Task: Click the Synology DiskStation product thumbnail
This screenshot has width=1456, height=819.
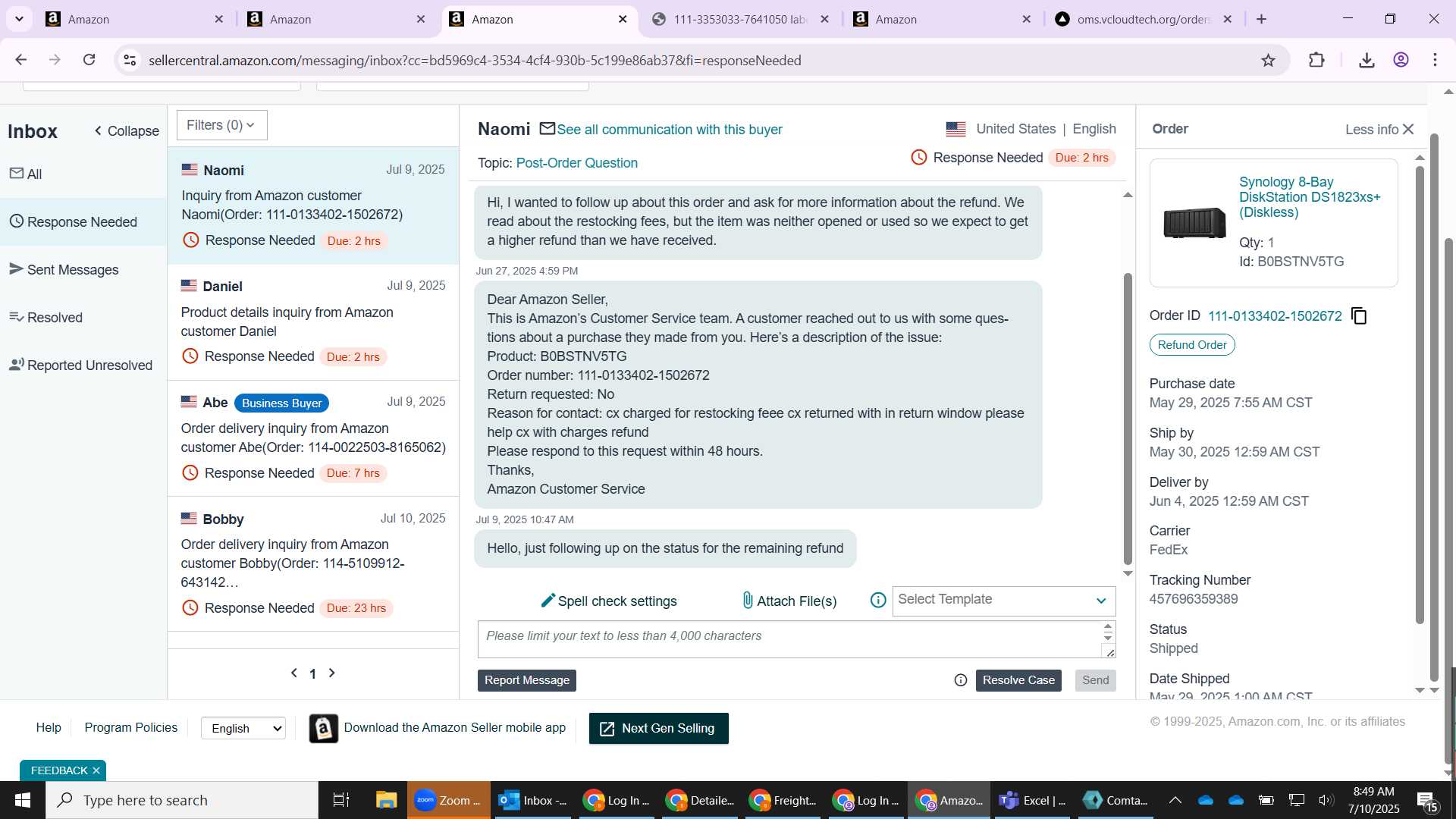Action: [1195, 222]
